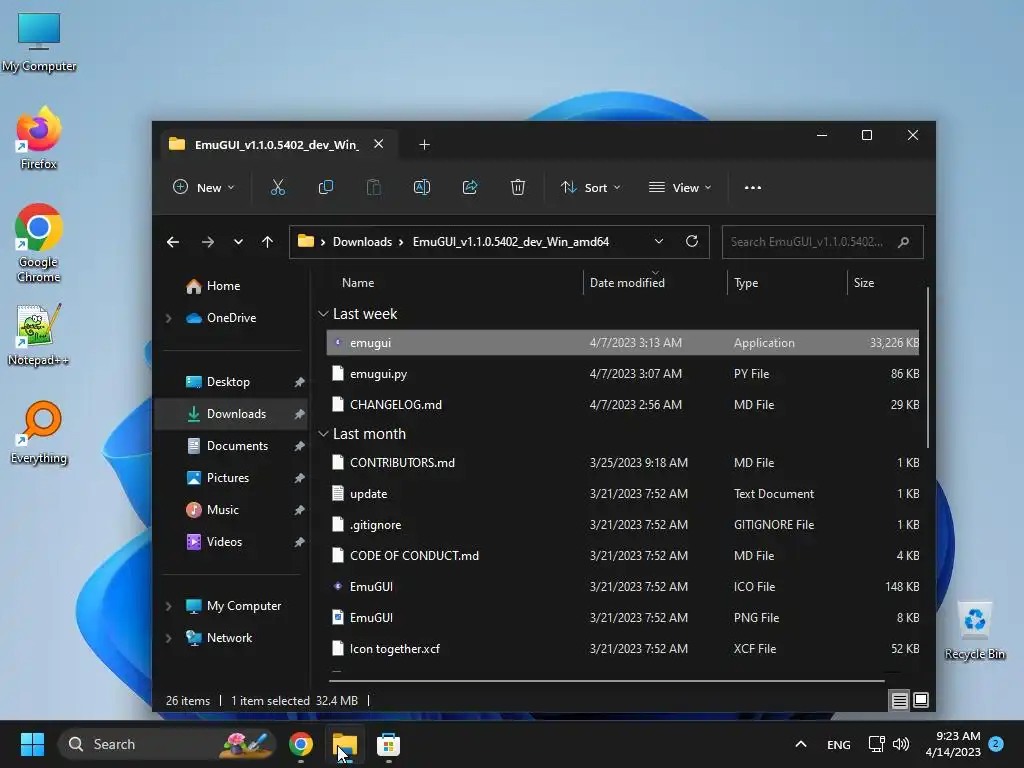Click Downloads in the address breadcrumb
The width and height of the screenshot is (1024, 768).
362,242
